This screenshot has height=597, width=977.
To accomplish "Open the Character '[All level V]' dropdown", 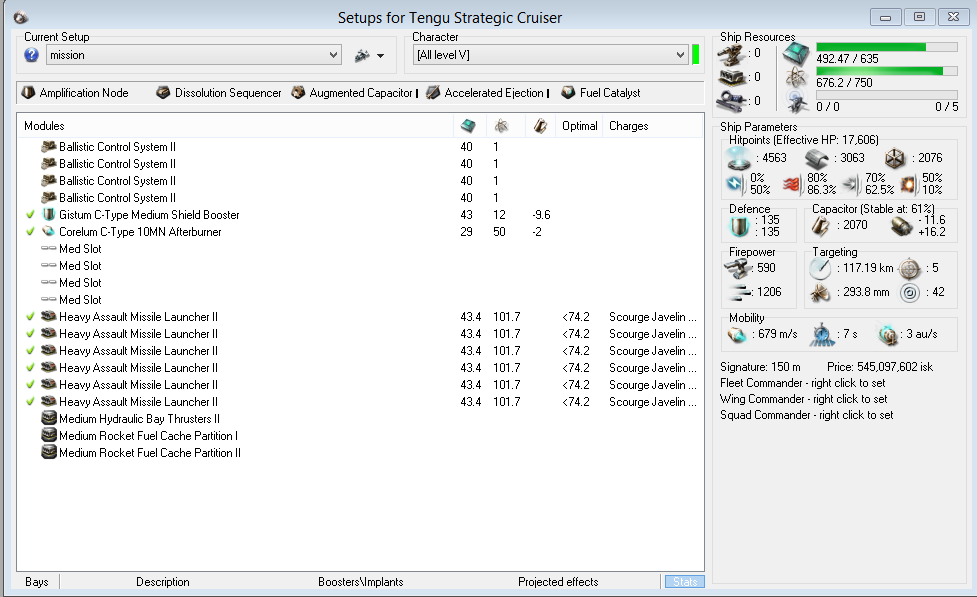I will pos(551,55).
